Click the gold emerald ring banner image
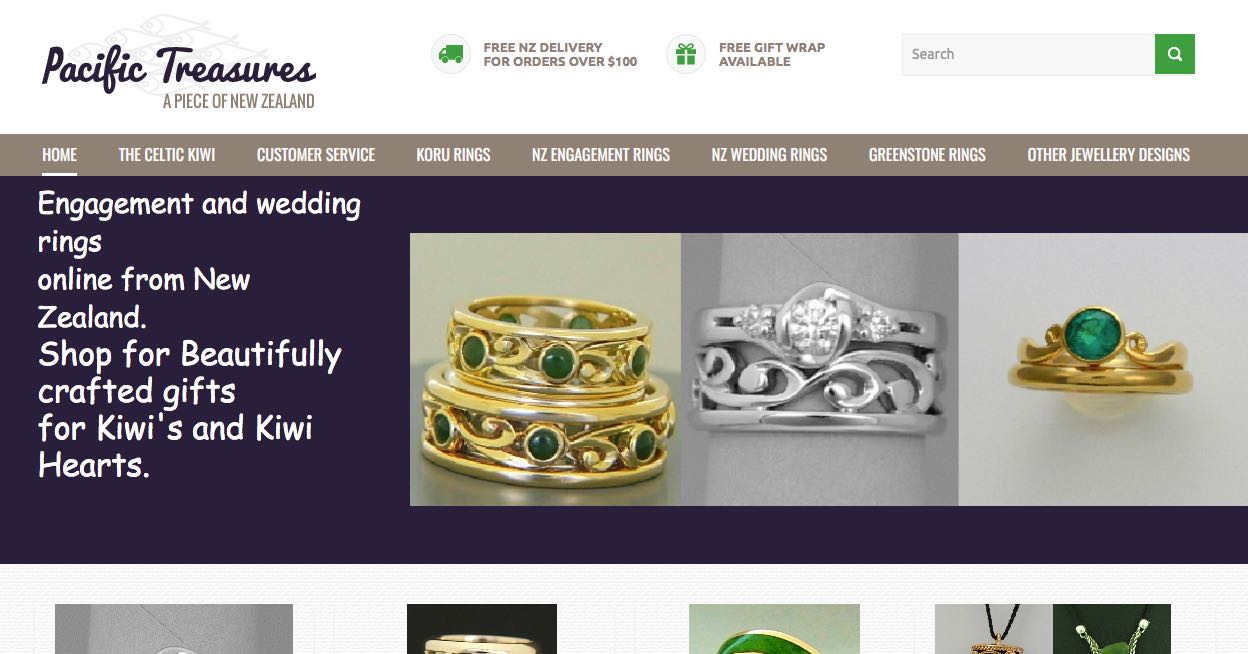This screenshot has height=654, width=1248. tap(1103, 369)
